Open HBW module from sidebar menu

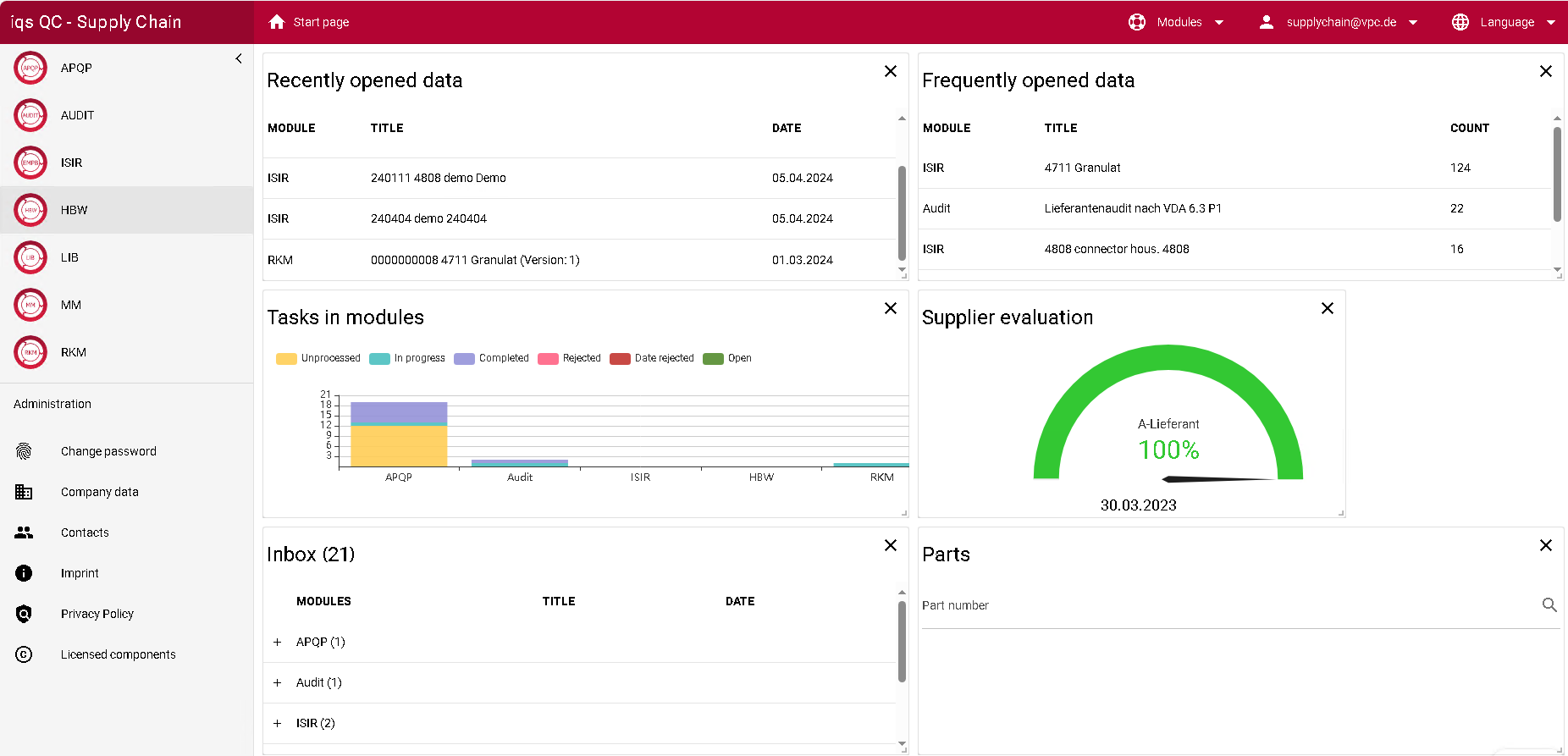click(x=75, y=210)
